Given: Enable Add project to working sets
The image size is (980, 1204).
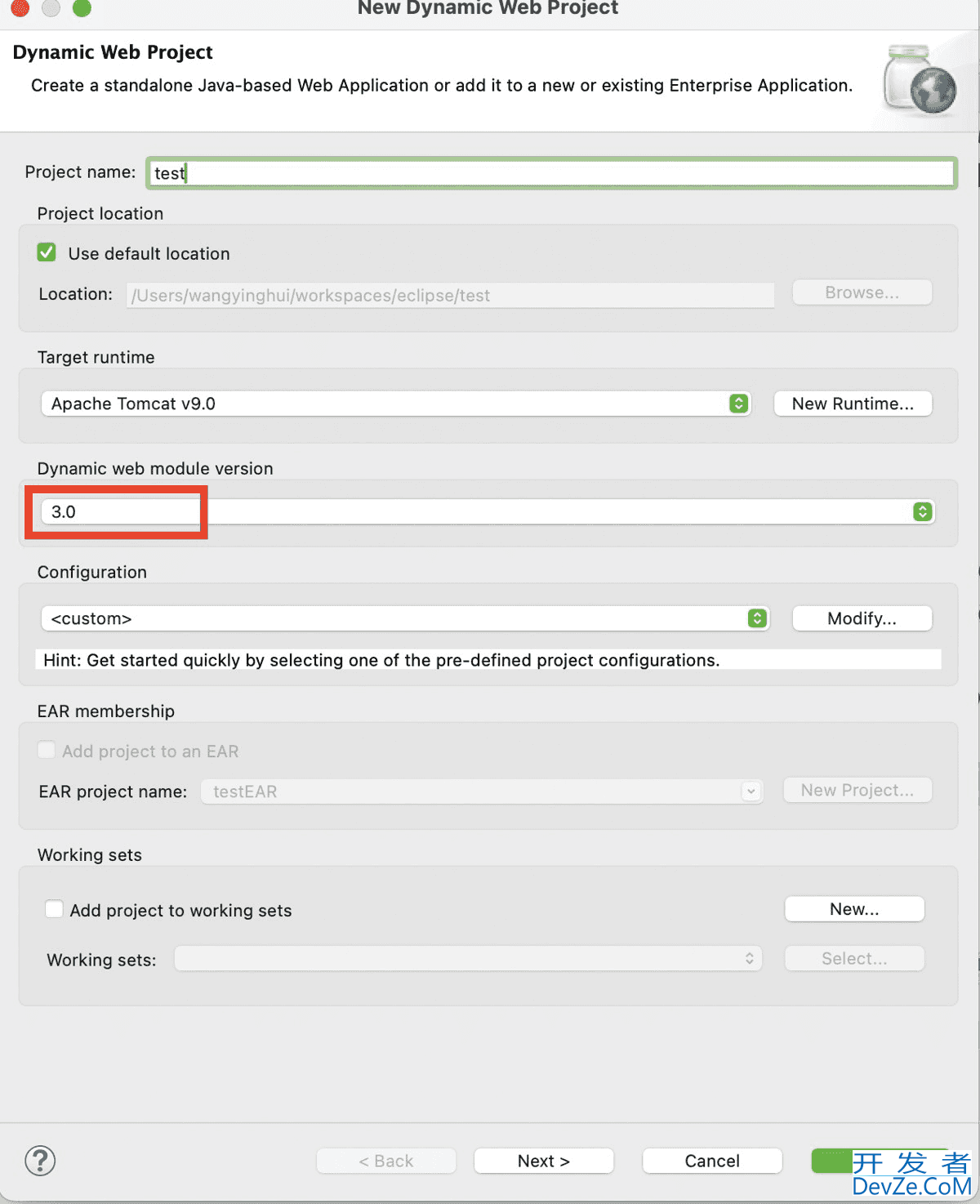Looking at the screenshot, I should 55,910.
